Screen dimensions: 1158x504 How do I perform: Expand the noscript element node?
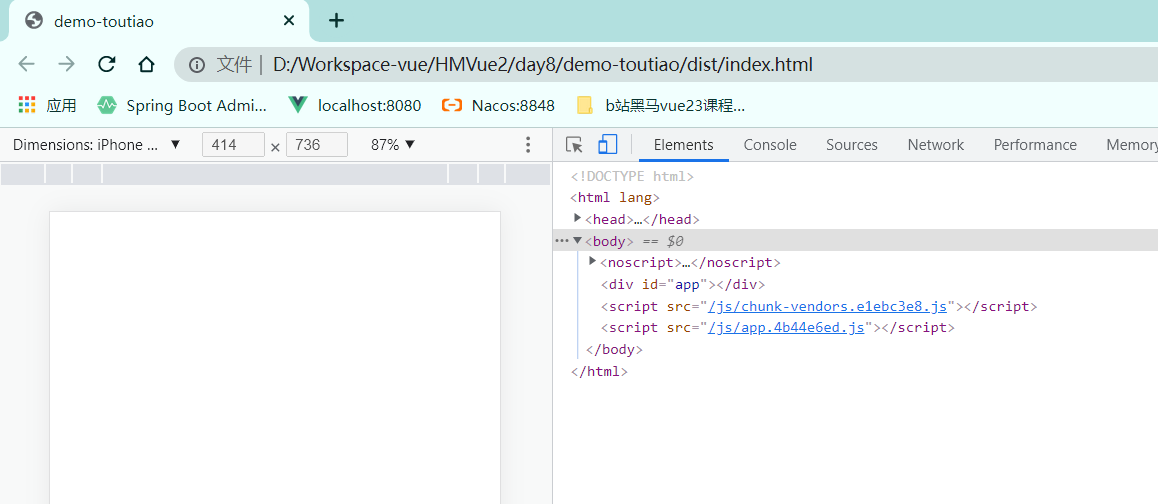(x=592, y=262)
